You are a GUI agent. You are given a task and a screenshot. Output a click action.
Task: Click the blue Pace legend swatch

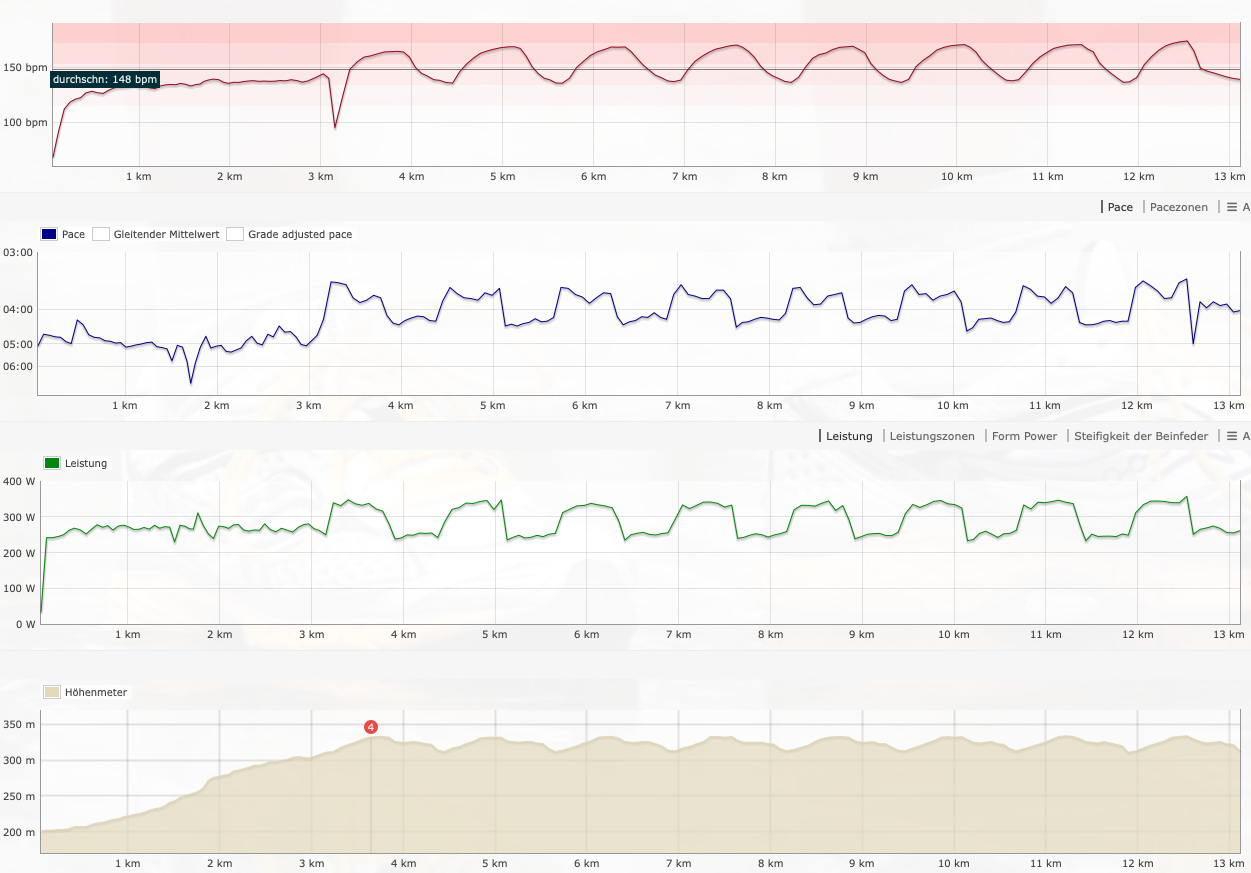pyautogui.click(x=49, y=234)
